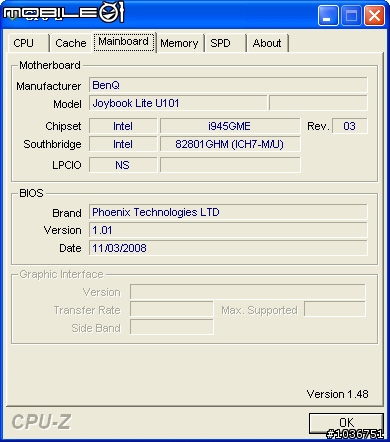This screenshot has height=442, width=390.
Task: Click the Manufacturer field showing BenQ
Action: pyautogui.click(x=228, y=85)
